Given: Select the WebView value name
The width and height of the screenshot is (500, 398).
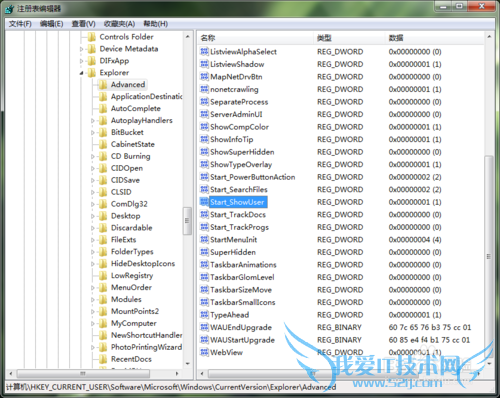Looking at the screenshot, I should (x=226, y=352).
